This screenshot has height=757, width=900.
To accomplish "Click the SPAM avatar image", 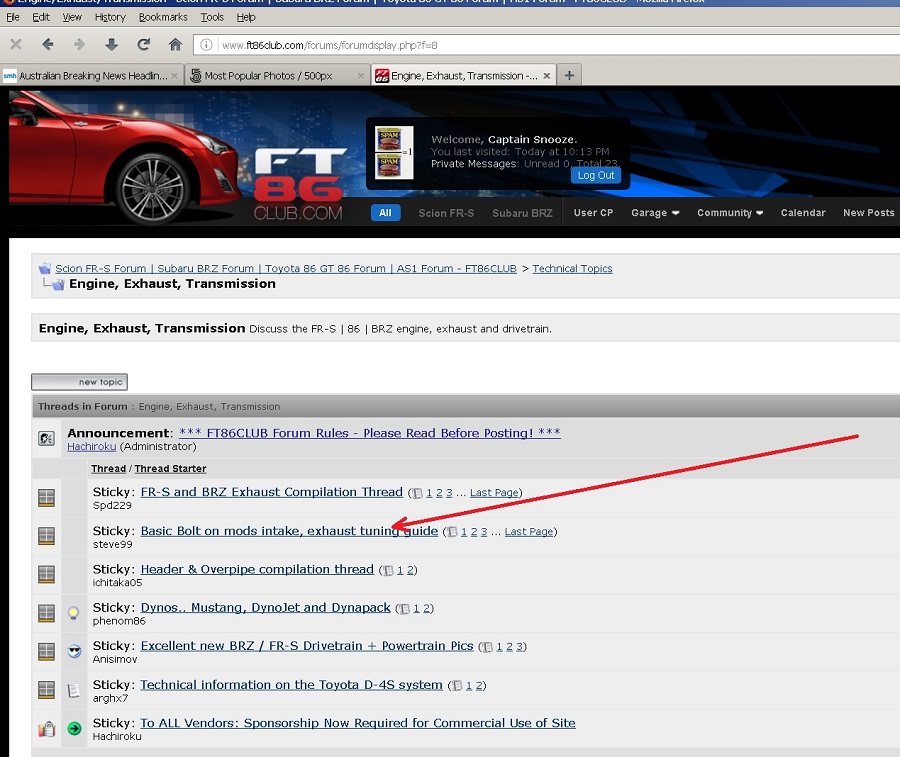I will pyautogui.click(x=387, y=152).
